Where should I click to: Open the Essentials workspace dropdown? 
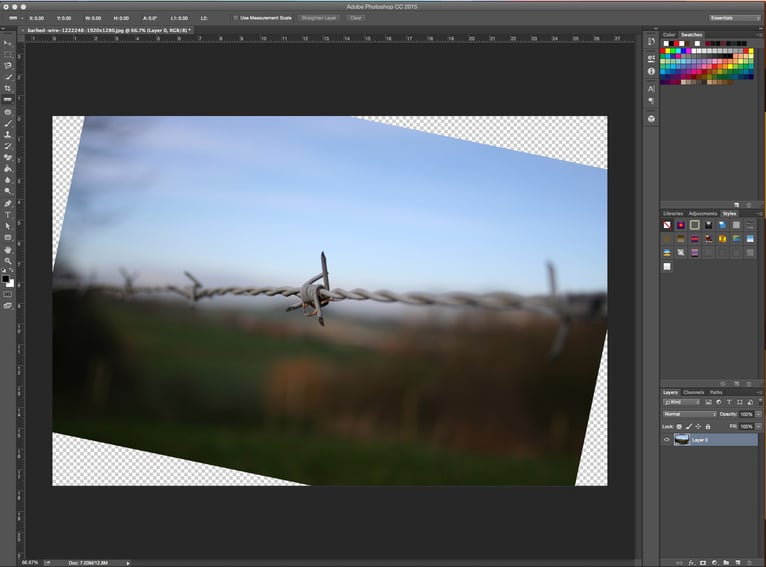pyautogui.click(x=735, y=18)
